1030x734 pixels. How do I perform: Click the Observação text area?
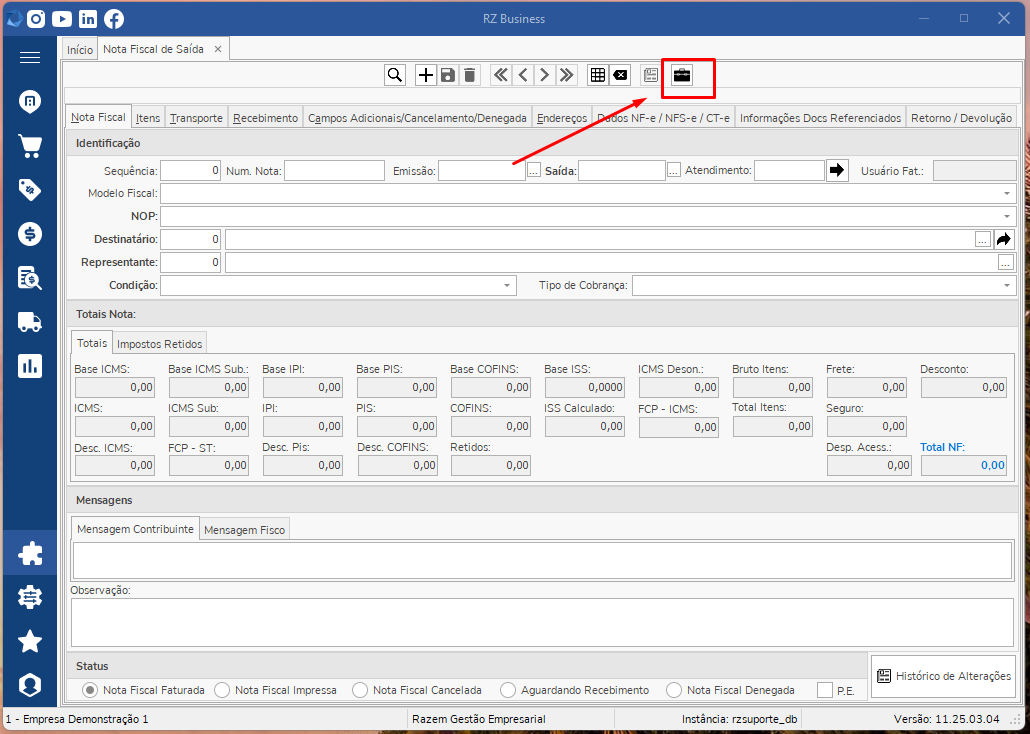click(x=543, y=622)
